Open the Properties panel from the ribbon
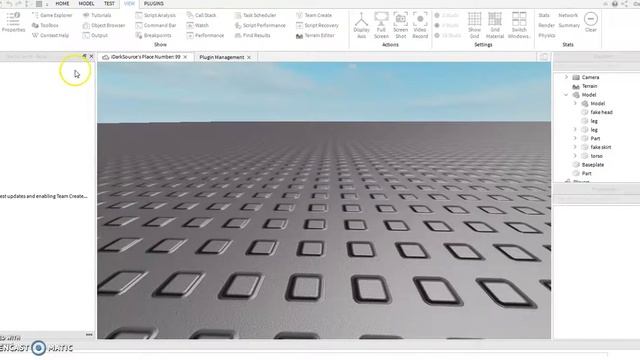Screen dimensions: 640x360 click(13, 22)
